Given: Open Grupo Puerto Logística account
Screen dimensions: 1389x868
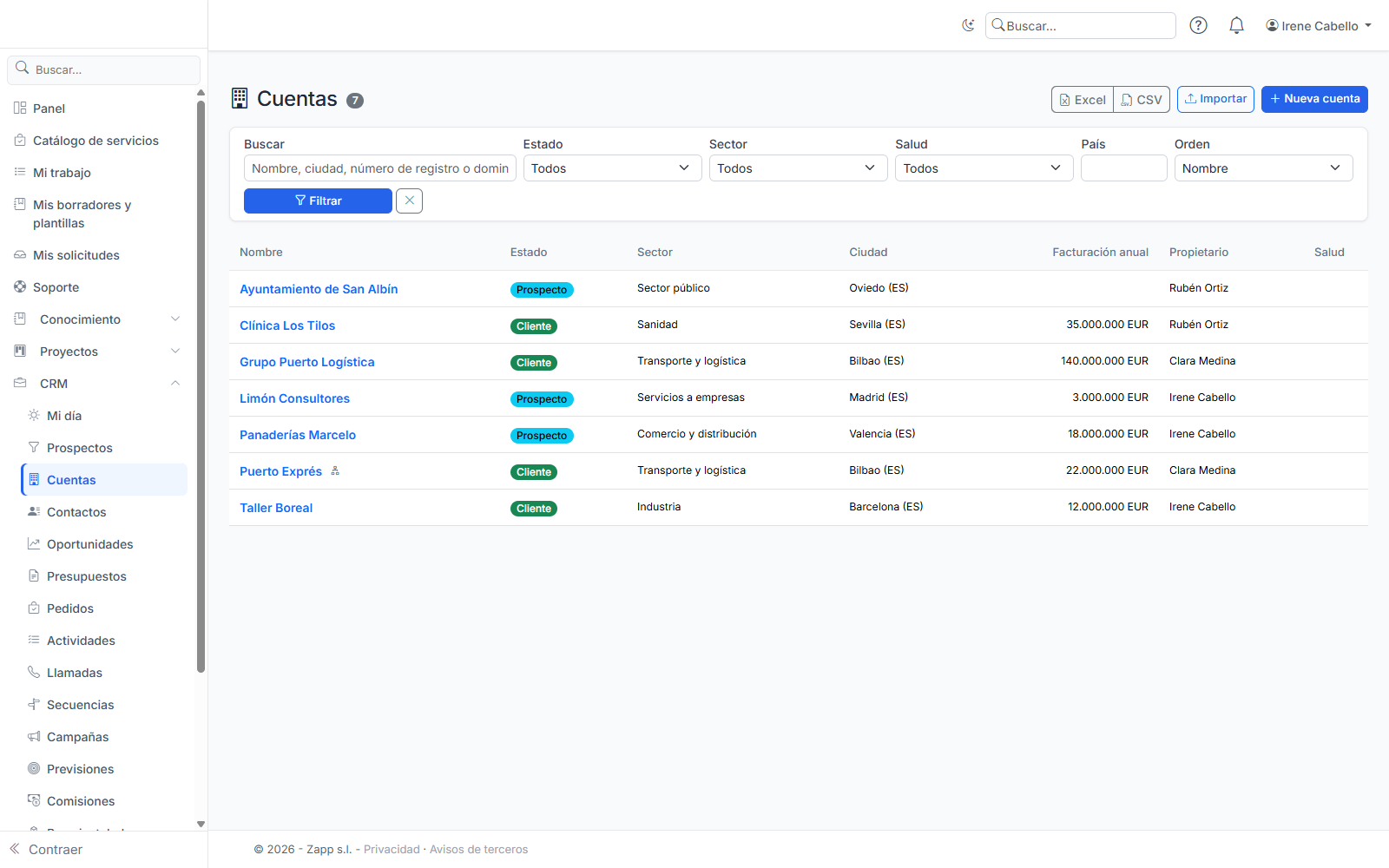Looking at the screenshot, I should (x=307, y=362).
